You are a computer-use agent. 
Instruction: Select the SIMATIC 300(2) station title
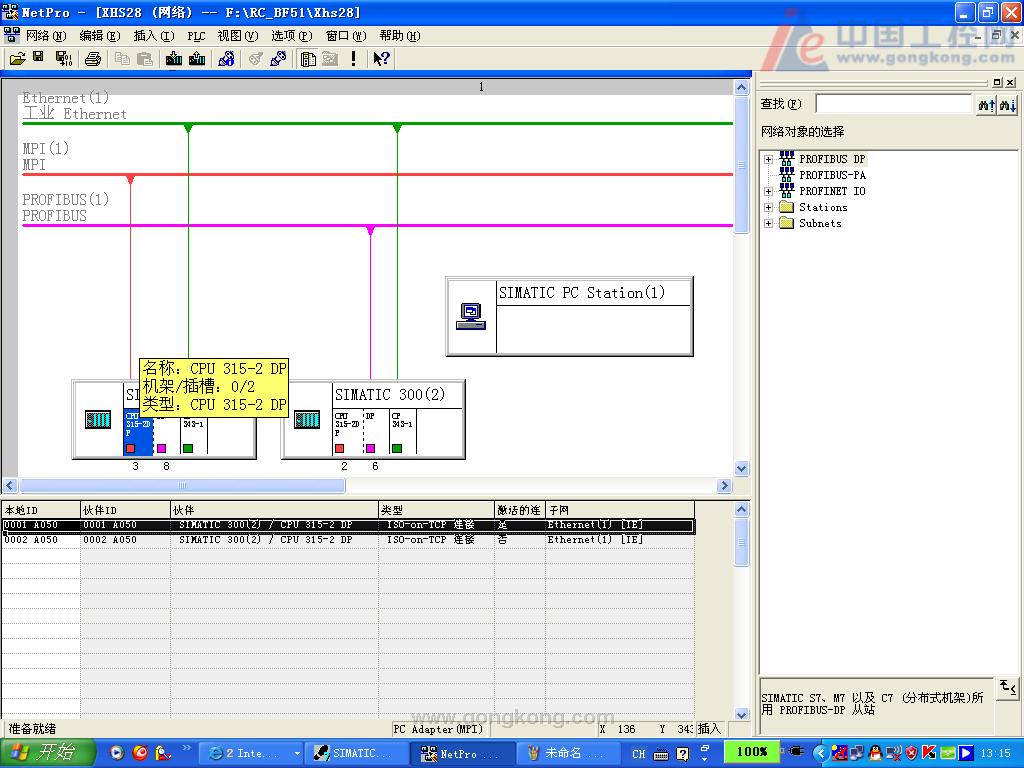click(390, 394)
